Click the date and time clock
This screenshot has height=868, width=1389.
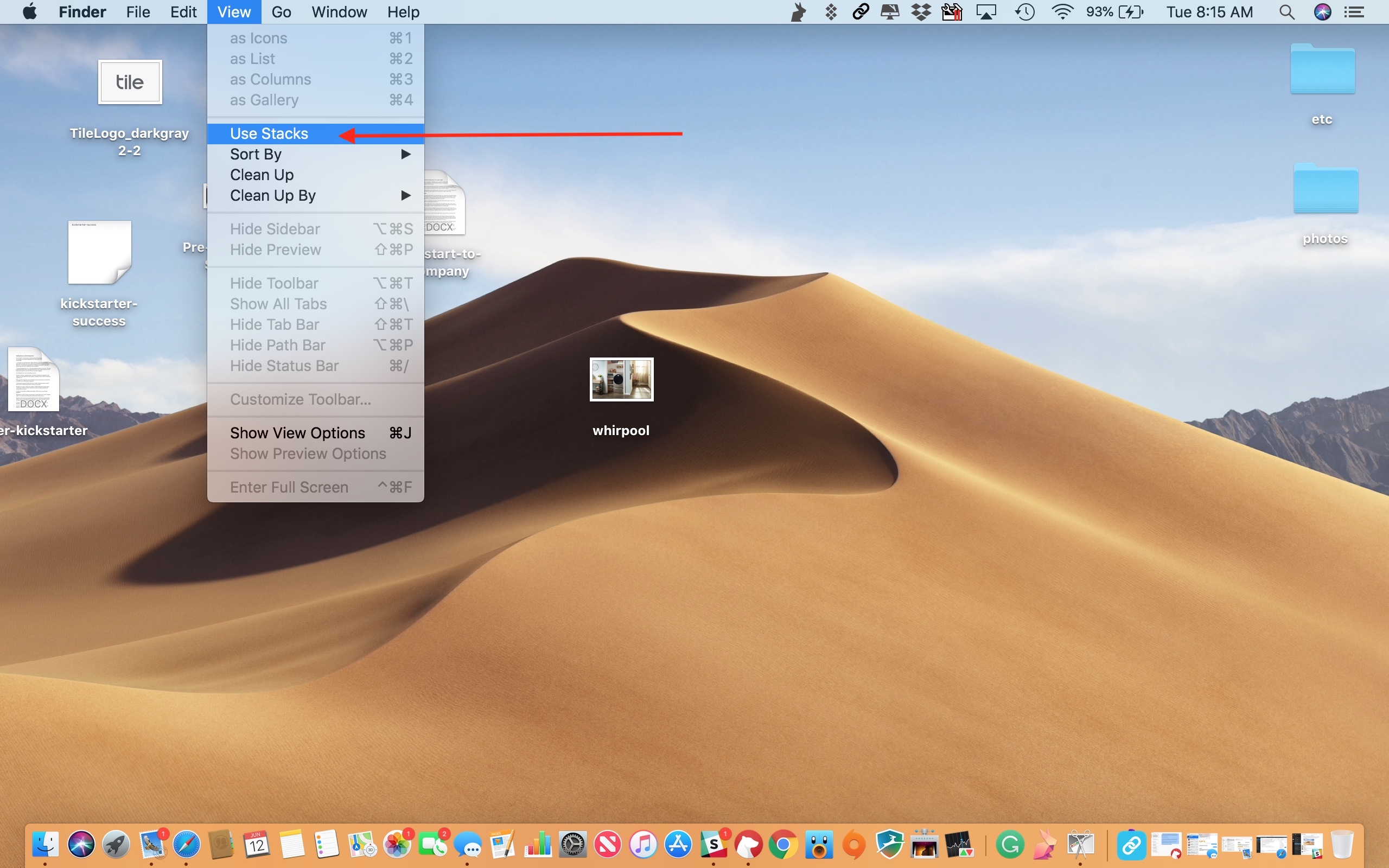coord(1209,12)
